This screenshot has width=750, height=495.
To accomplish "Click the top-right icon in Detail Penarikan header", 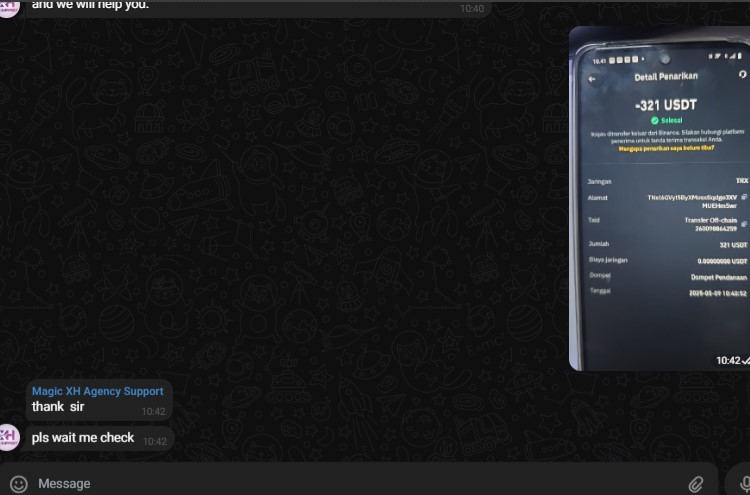I will pos(742,76).
